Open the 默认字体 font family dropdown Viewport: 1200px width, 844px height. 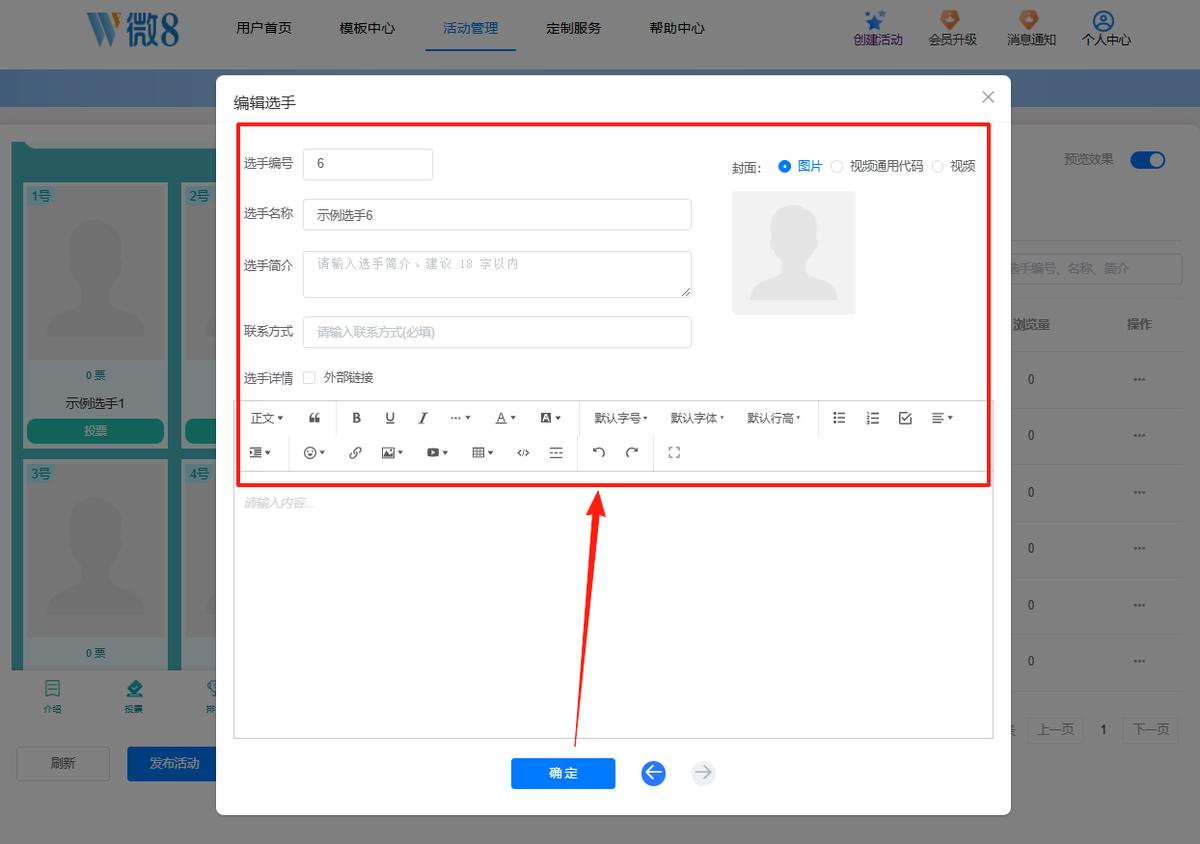pyautogui.click(x=697, y=418)
